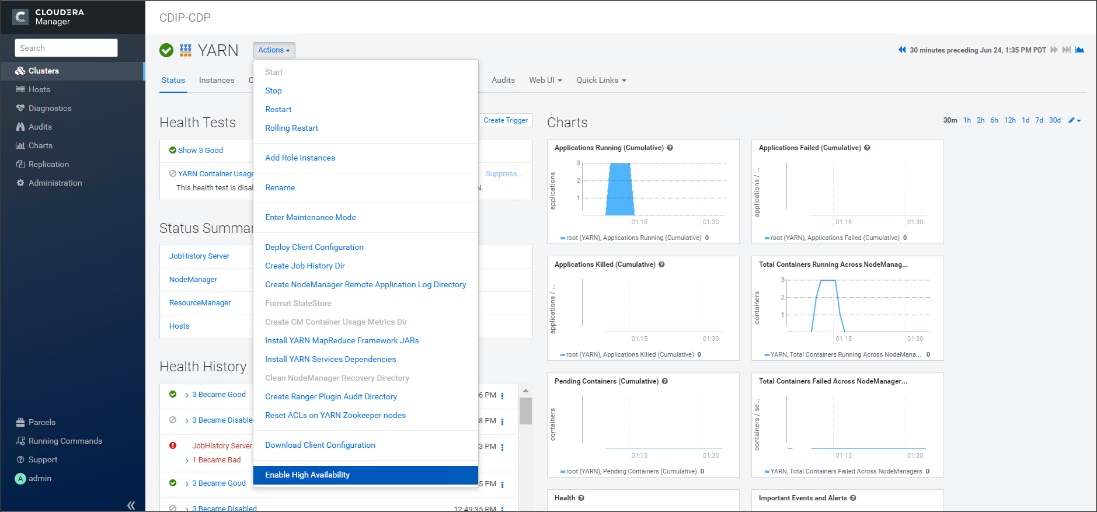The image size is (1097, 512).
Task: Click the Charts bar-graph sidebar icon
Action: [20, 145]
